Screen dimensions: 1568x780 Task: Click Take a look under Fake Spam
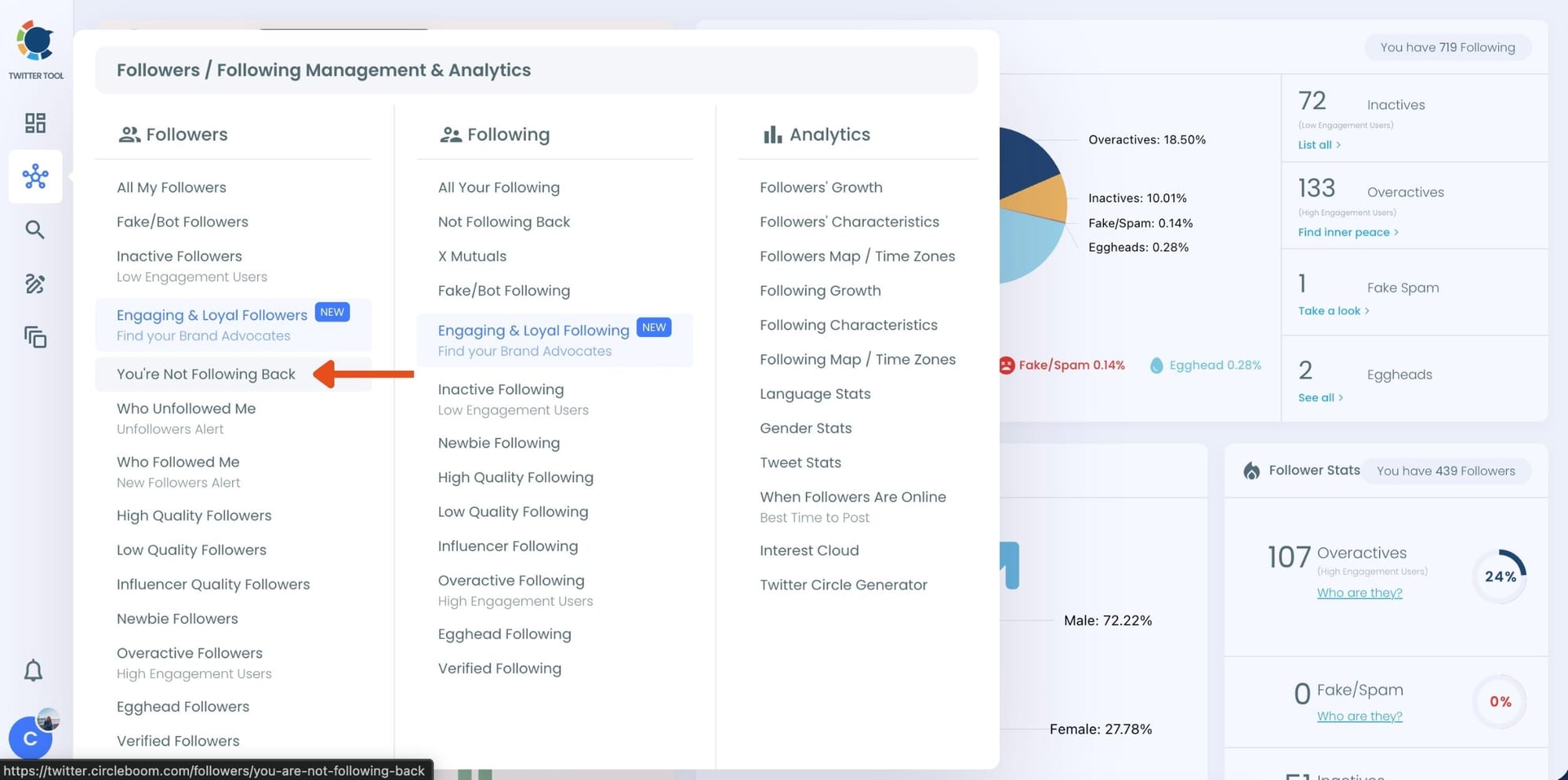coord(1333,310)
